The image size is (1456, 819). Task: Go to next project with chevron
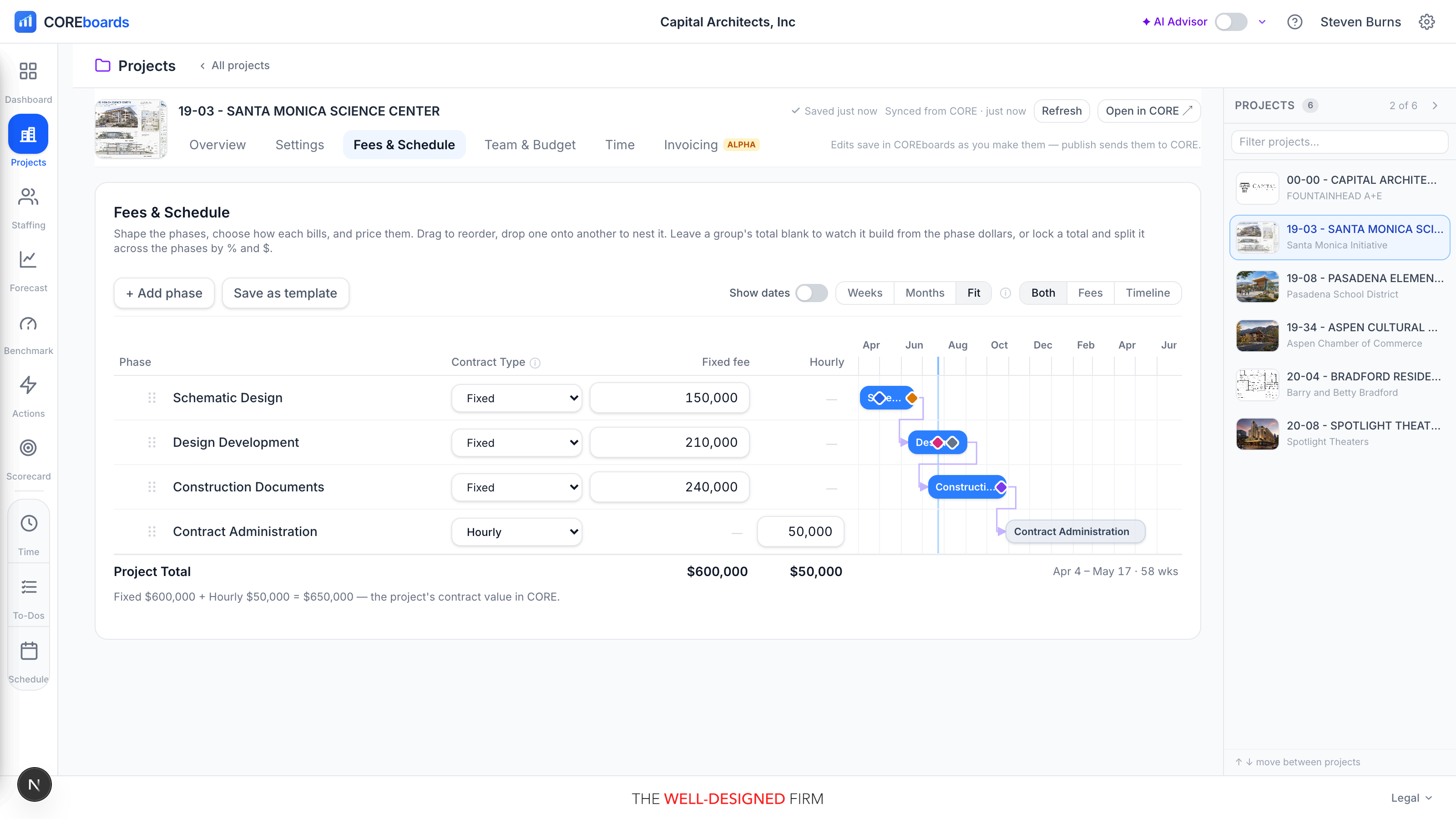point(1435,106)
